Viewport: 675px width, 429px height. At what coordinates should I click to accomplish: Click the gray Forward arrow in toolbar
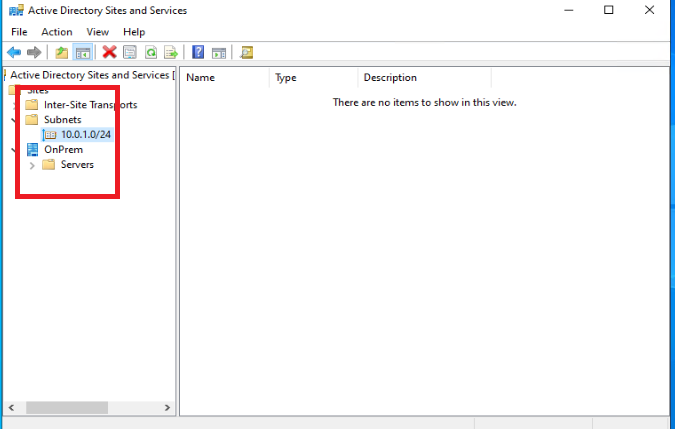[x=34, y=52]
